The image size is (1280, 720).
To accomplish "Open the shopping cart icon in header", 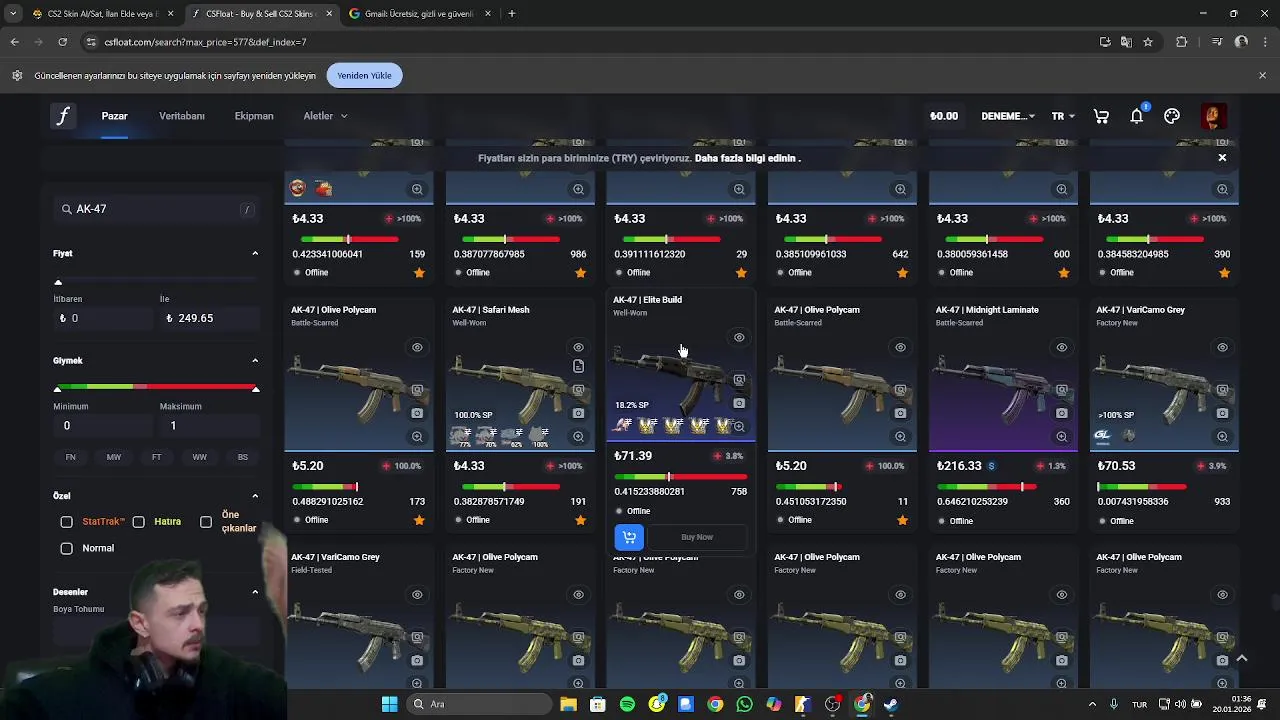I will 1101,116.
